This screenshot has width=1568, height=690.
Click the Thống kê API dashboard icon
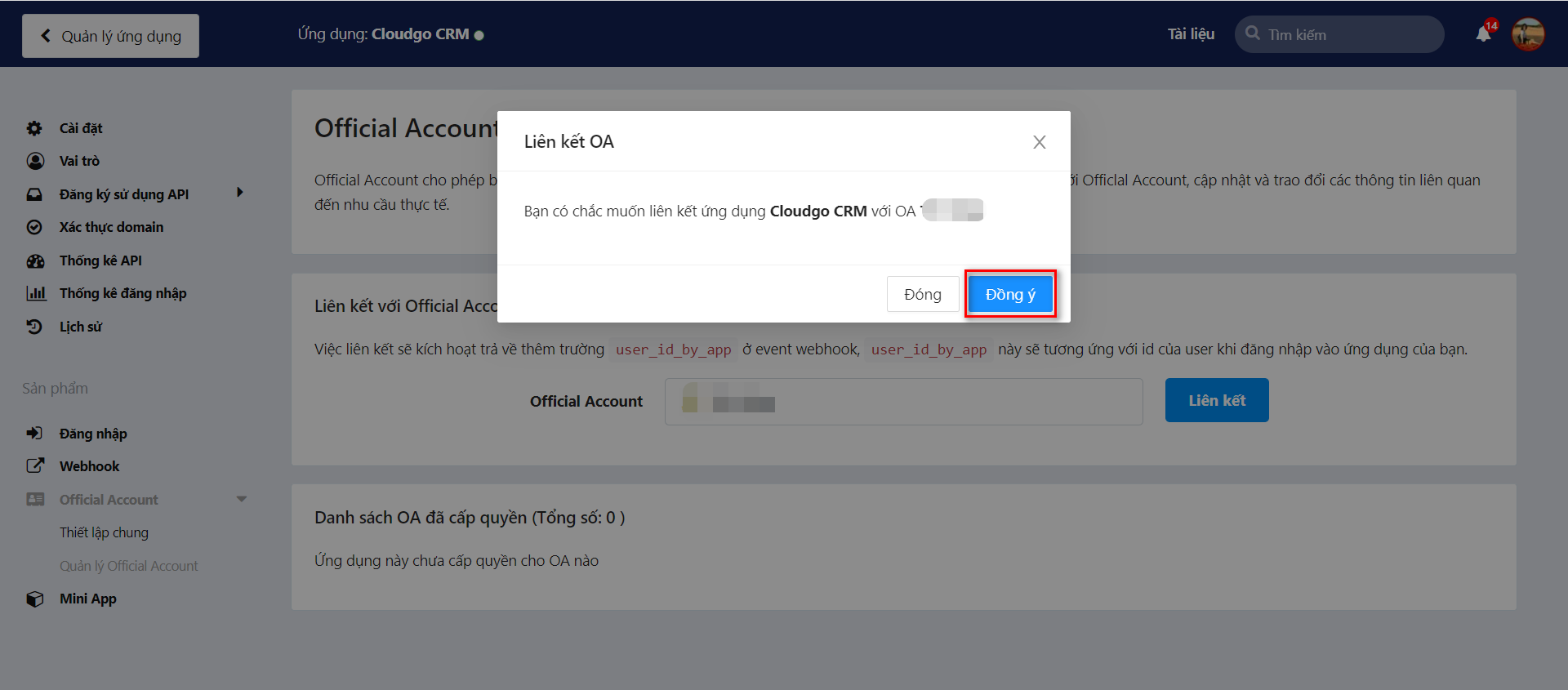click(35, 261)
